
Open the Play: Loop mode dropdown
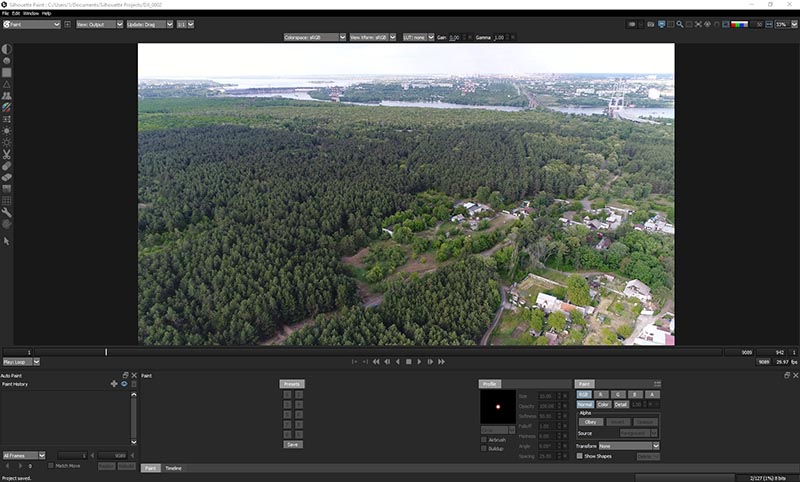click(x=20, y=361)
